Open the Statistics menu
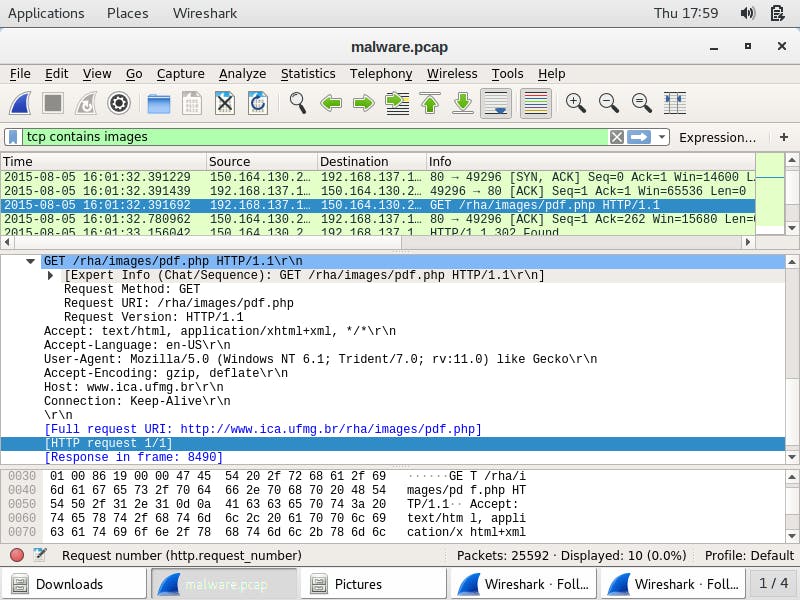The width and height of the screenshot is (800, 600). [308, 73]
